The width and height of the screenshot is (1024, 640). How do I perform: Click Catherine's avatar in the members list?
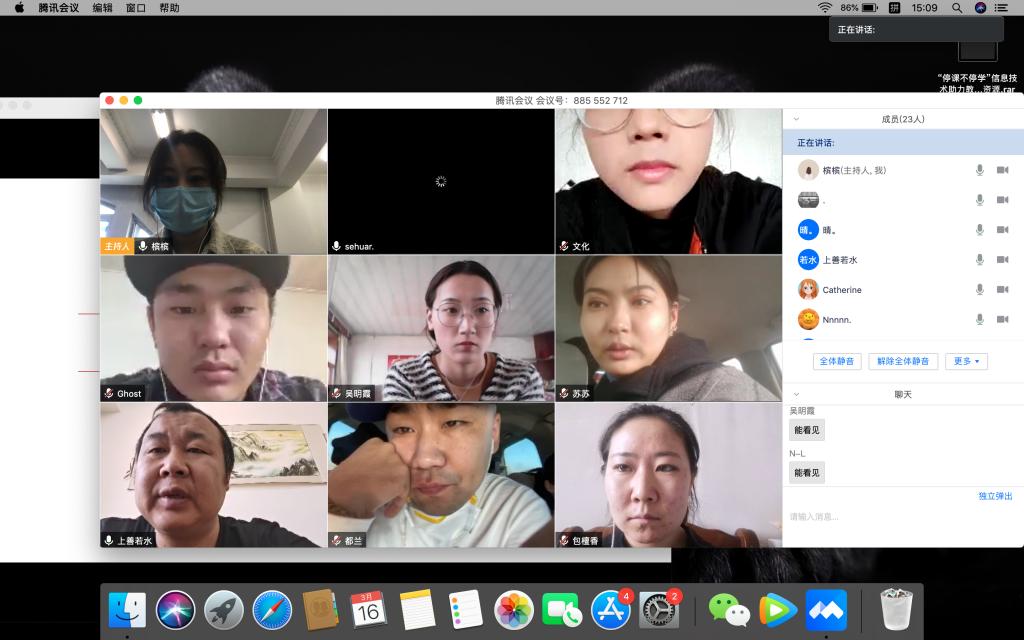pyautogui.click(x=808, y=290)
